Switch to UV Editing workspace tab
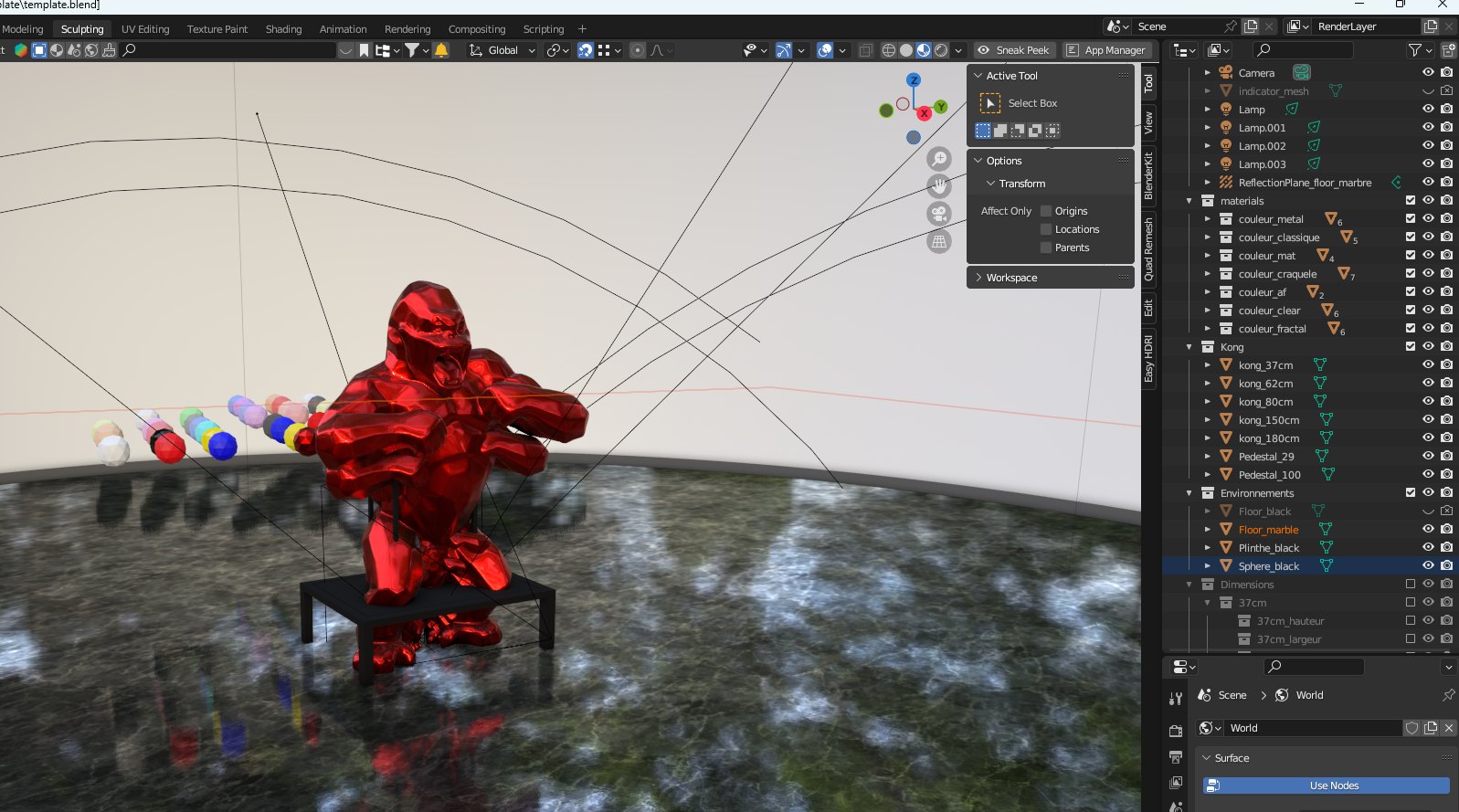Screen dimensions: 1459x812 [145, 29]
